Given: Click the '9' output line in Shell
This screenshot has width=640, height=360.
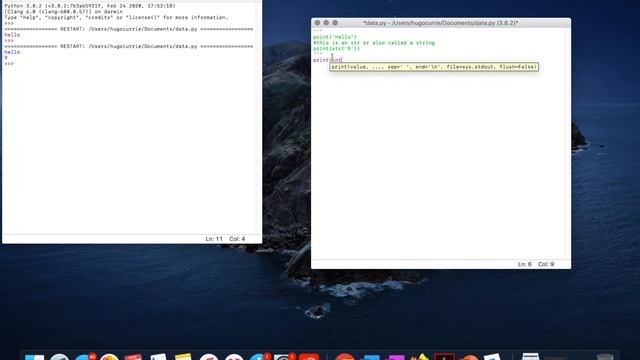Looking at the screenshot, I should (x=6, y=58).
